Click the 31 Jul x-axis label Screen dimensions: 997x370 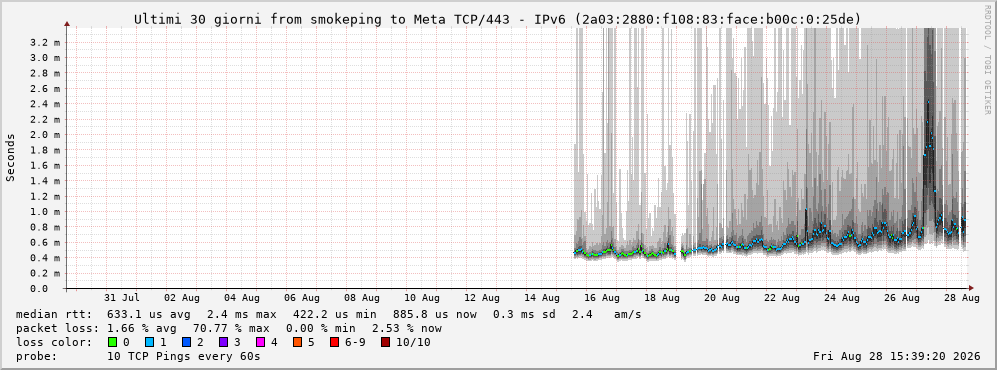coord(121,298)
